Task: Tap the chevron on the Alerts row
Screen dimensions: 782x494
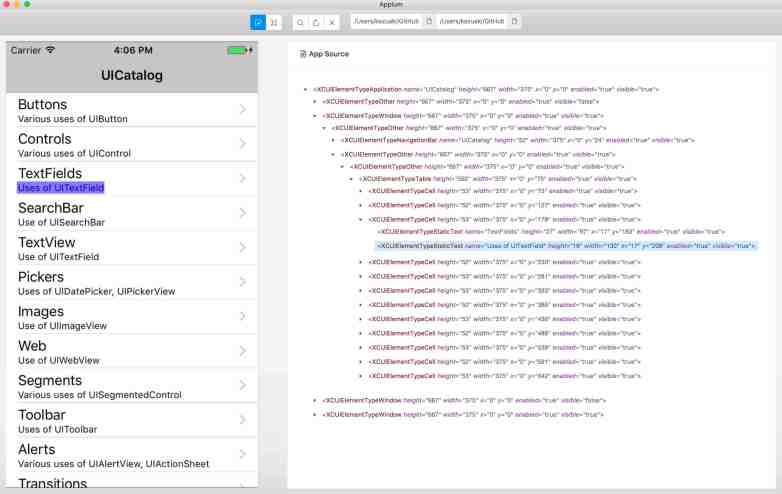Action: click(x=243, y=454)
